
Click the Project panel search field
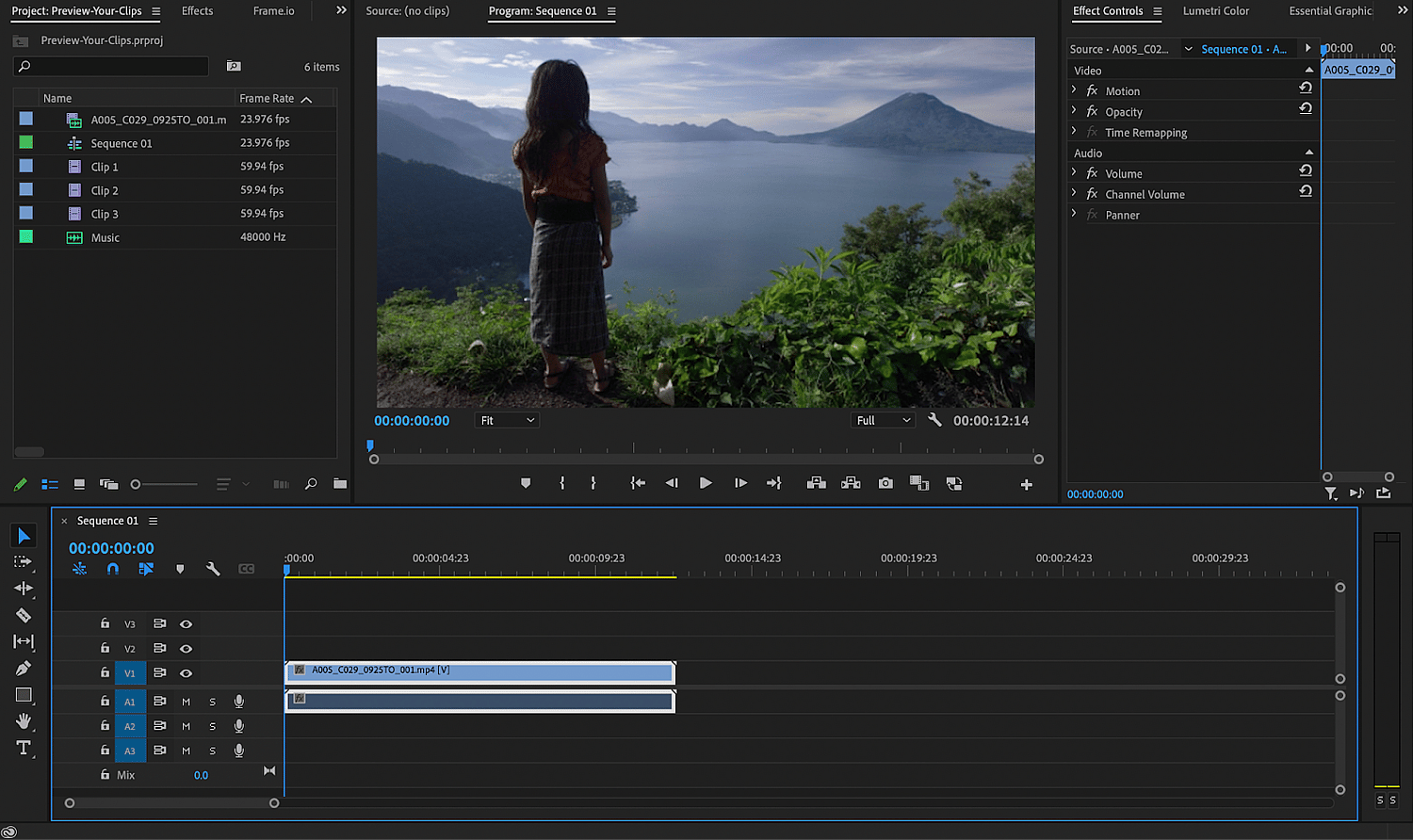[111, 66]
